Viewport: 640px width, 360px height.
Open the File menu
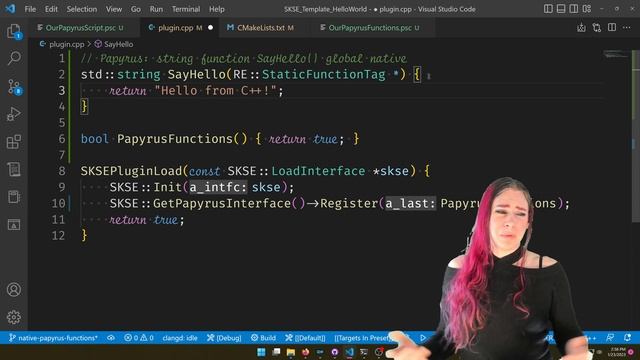point(30,9)
